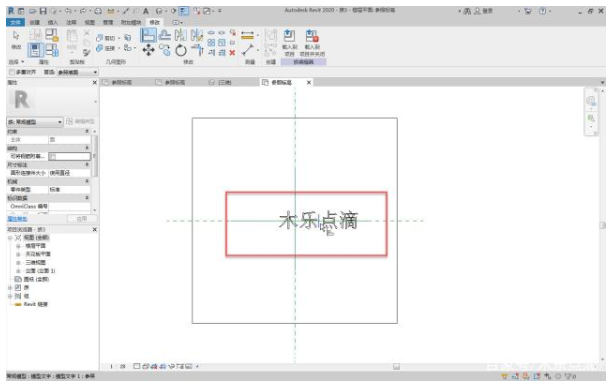This screenshot has height=388, width=613.
Task: Click the red X Delete icon
Action: 232,52
